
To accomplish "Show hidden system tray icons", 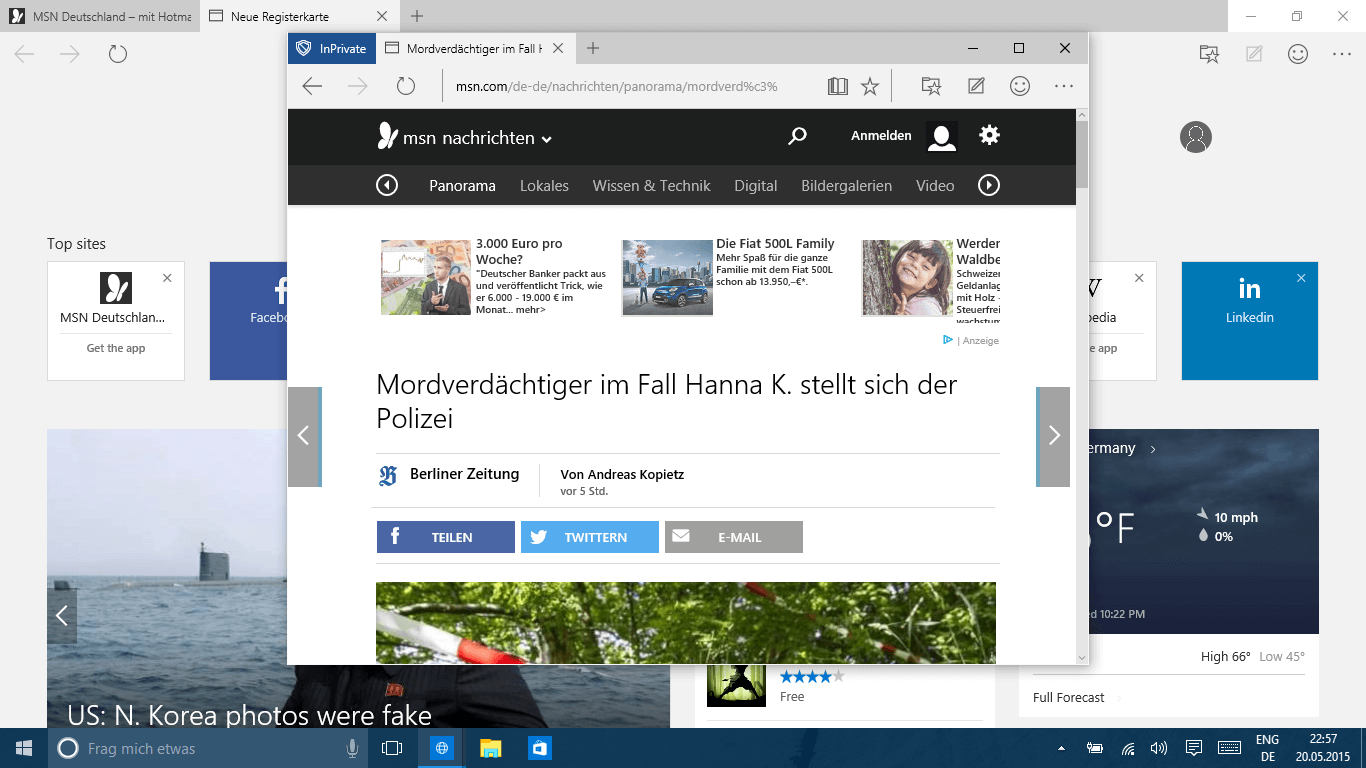I will point(1063,748).
